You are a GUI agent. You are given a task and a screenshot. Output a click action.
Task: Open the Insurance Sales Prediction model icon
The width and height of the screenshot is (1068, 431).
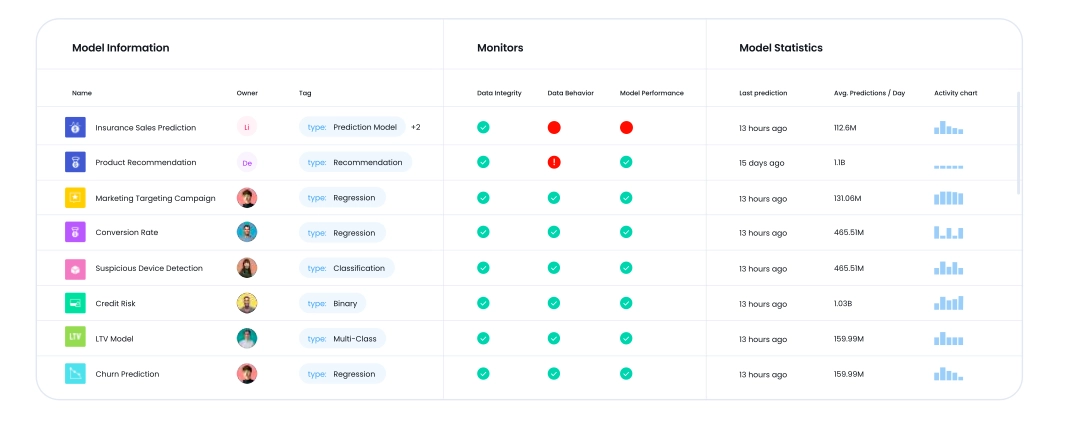pyautogui.click(x=75, y=127)
